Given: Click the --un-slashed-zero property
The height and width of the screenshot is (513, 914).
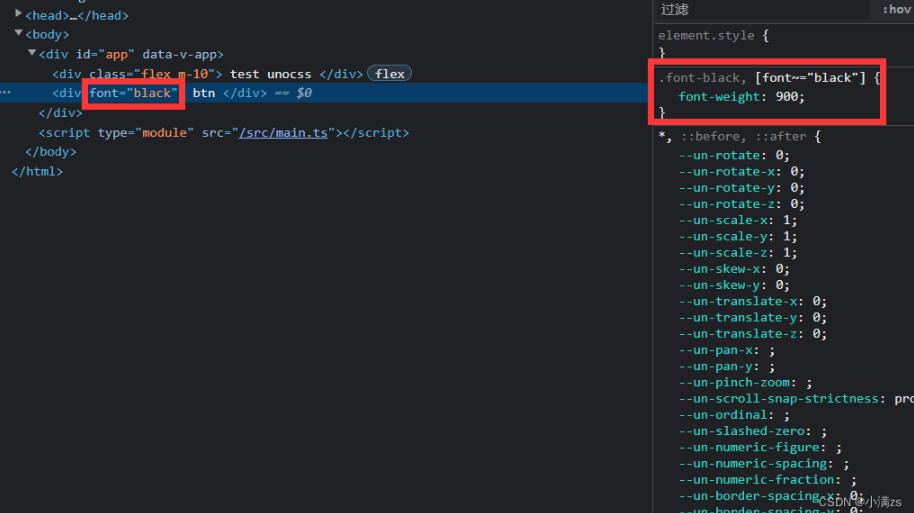Looking at the screenshot, I should point(741,431).
